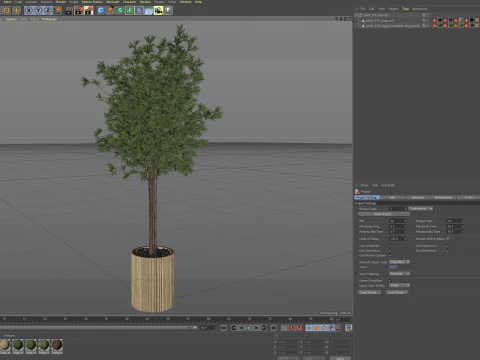Go to end of timeline
The width and height of the screenshot is (480, 360).
pos(274,328)
